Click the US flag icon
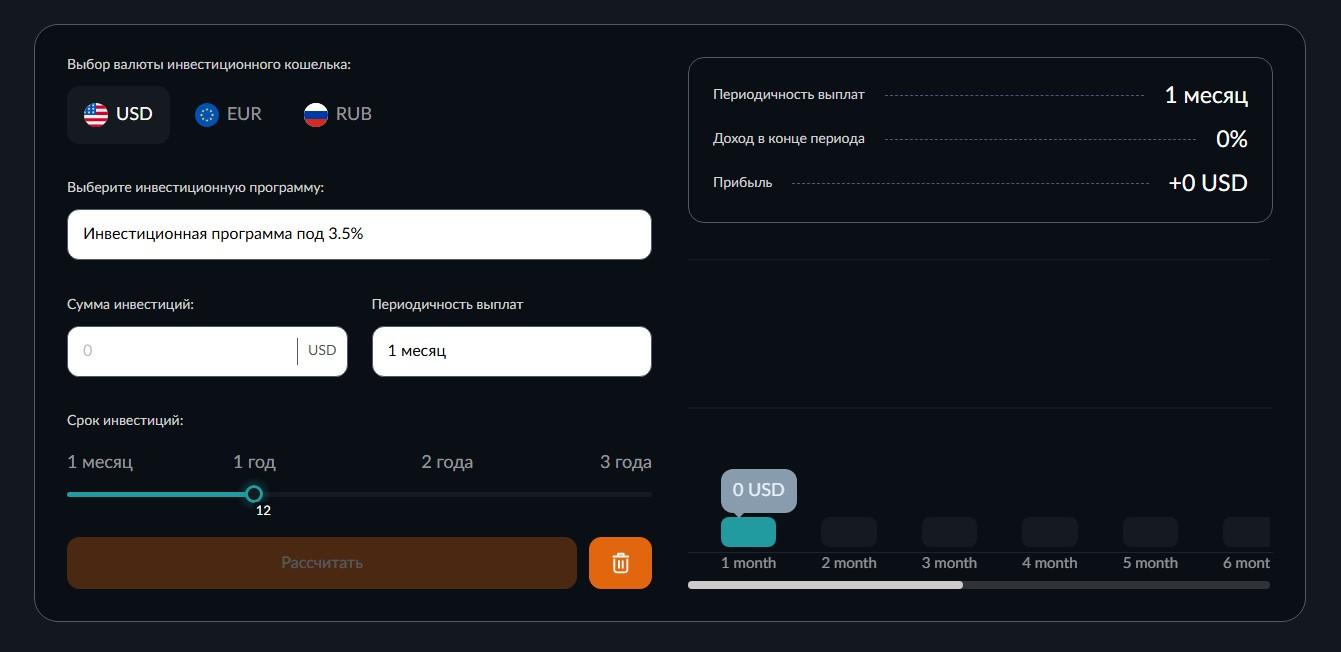 tap(96, 114)
